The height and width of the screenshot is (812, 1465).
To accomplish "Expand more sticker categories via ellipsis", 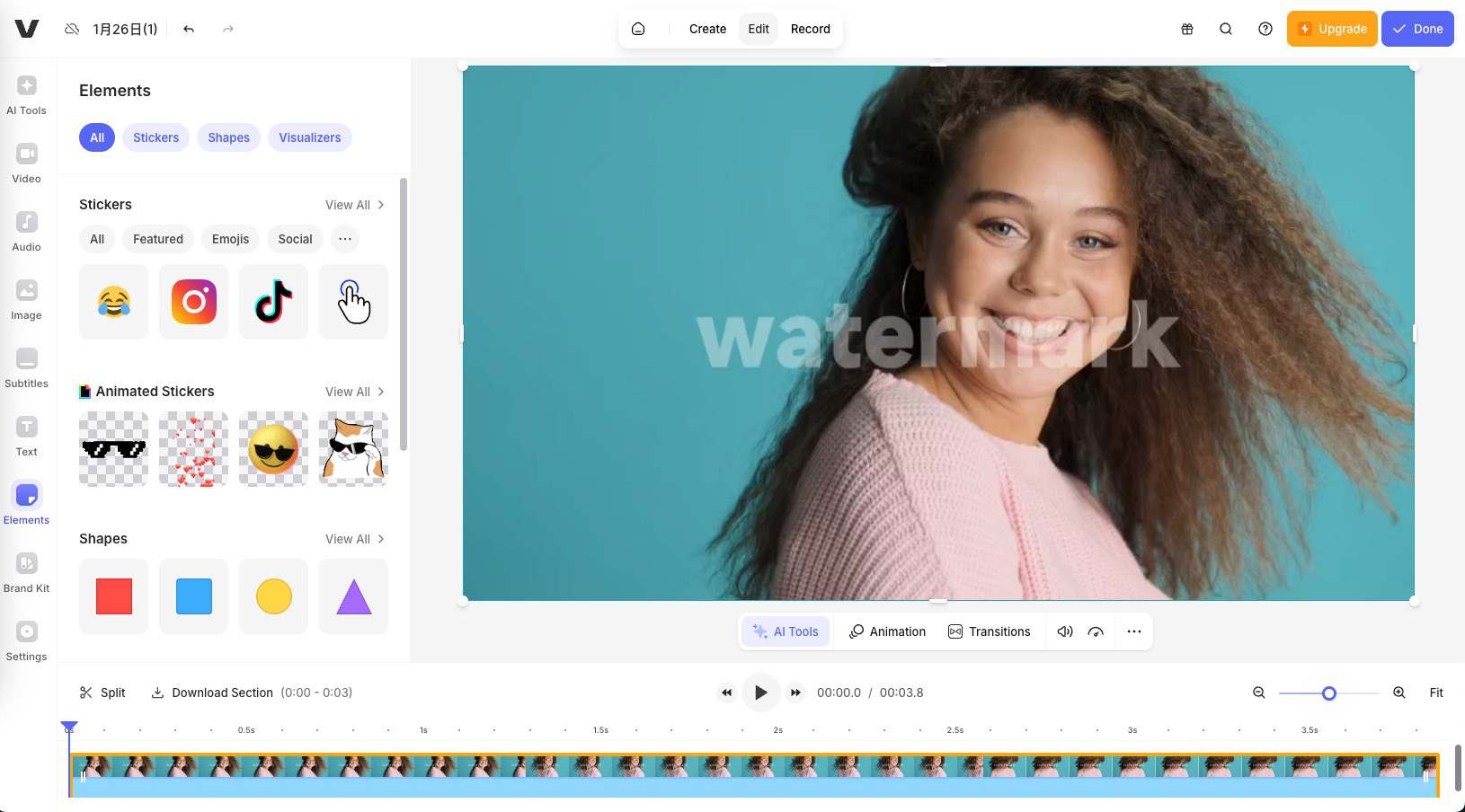I will pos(344,239).
